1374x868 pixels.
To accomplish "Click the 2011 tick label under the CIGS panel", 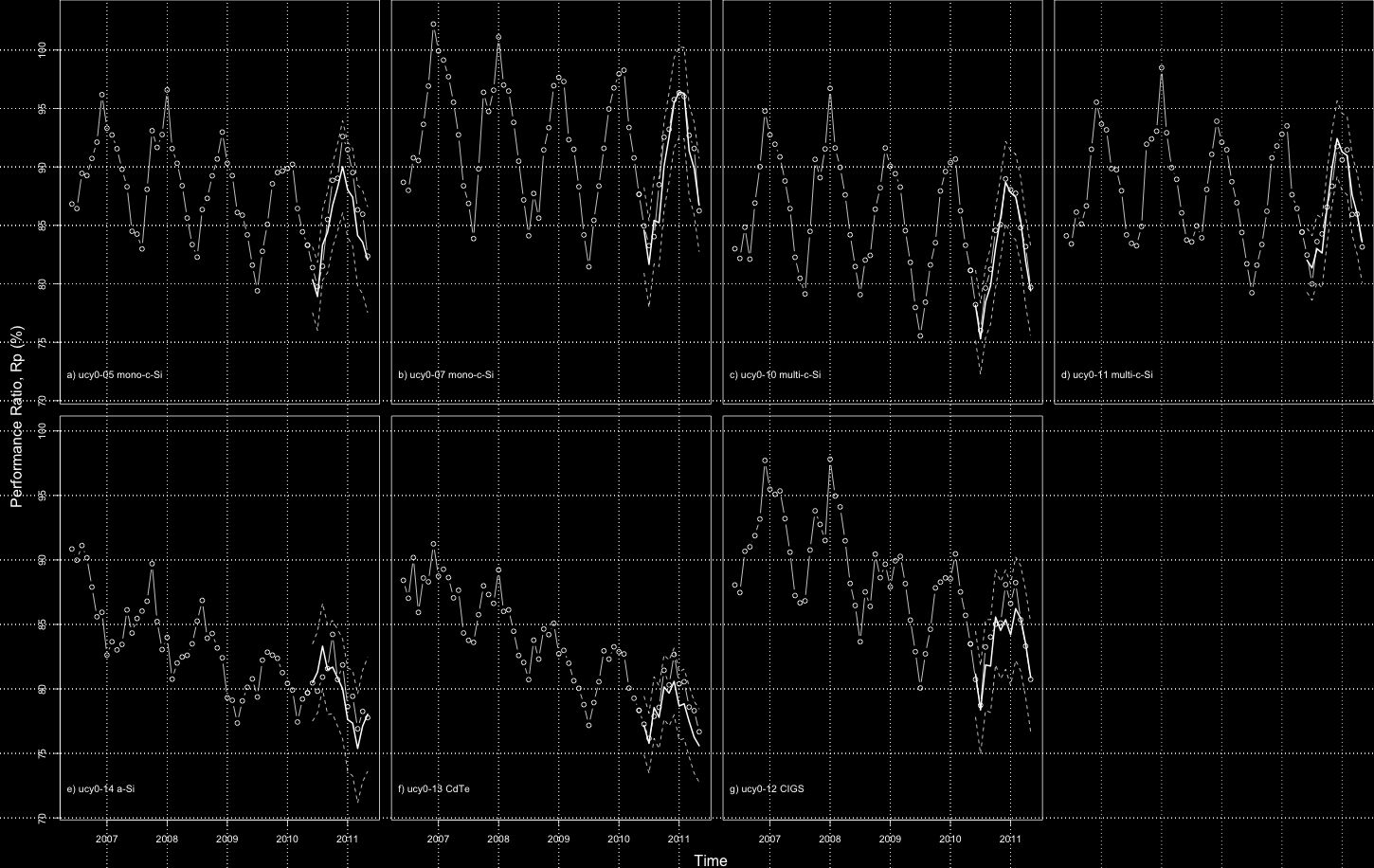I will (x=1010, y=840).
